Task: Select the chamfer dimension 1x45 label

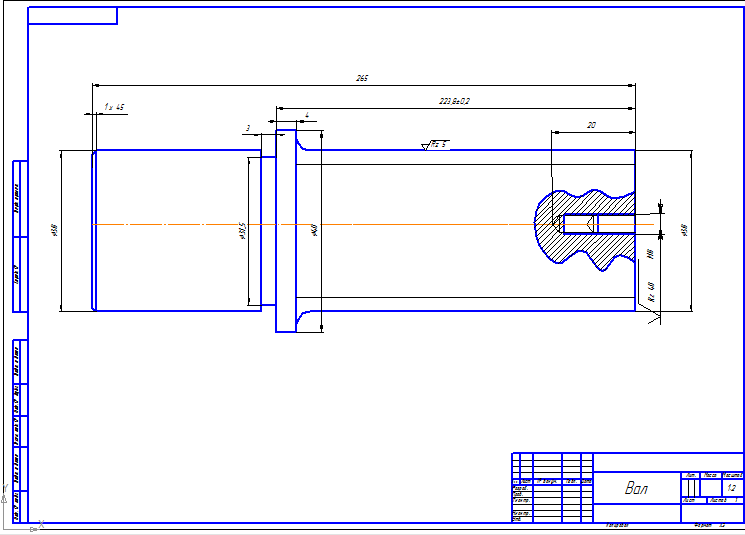Action: tap(114, 107)
